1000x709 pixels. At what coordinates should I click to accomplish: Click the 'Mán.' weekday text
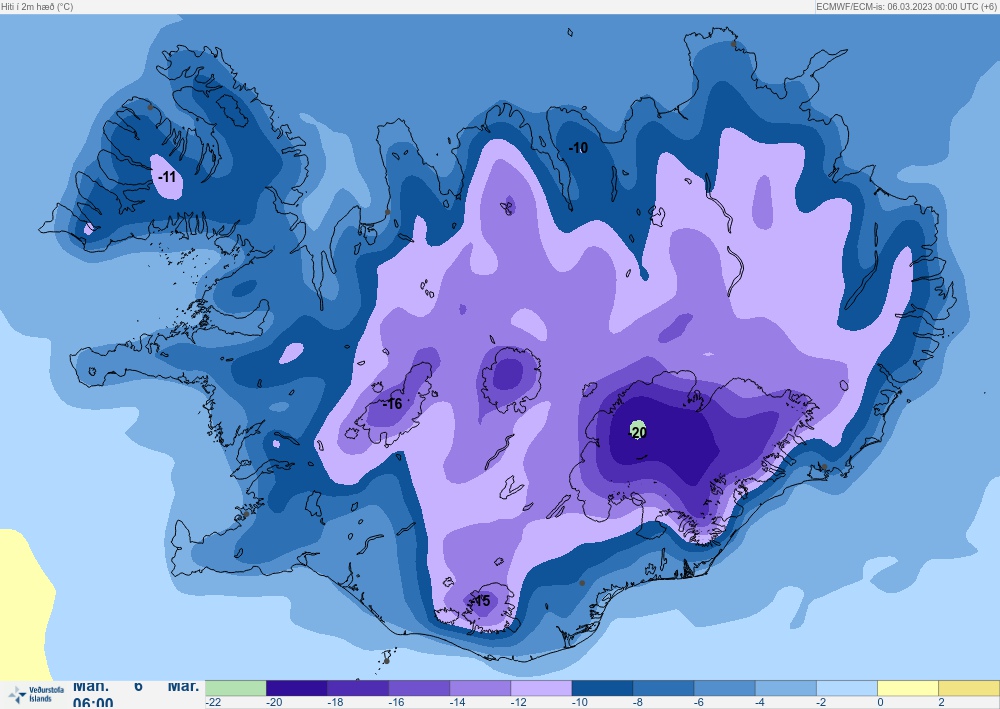pyautogui.click(x=91, y=687)
